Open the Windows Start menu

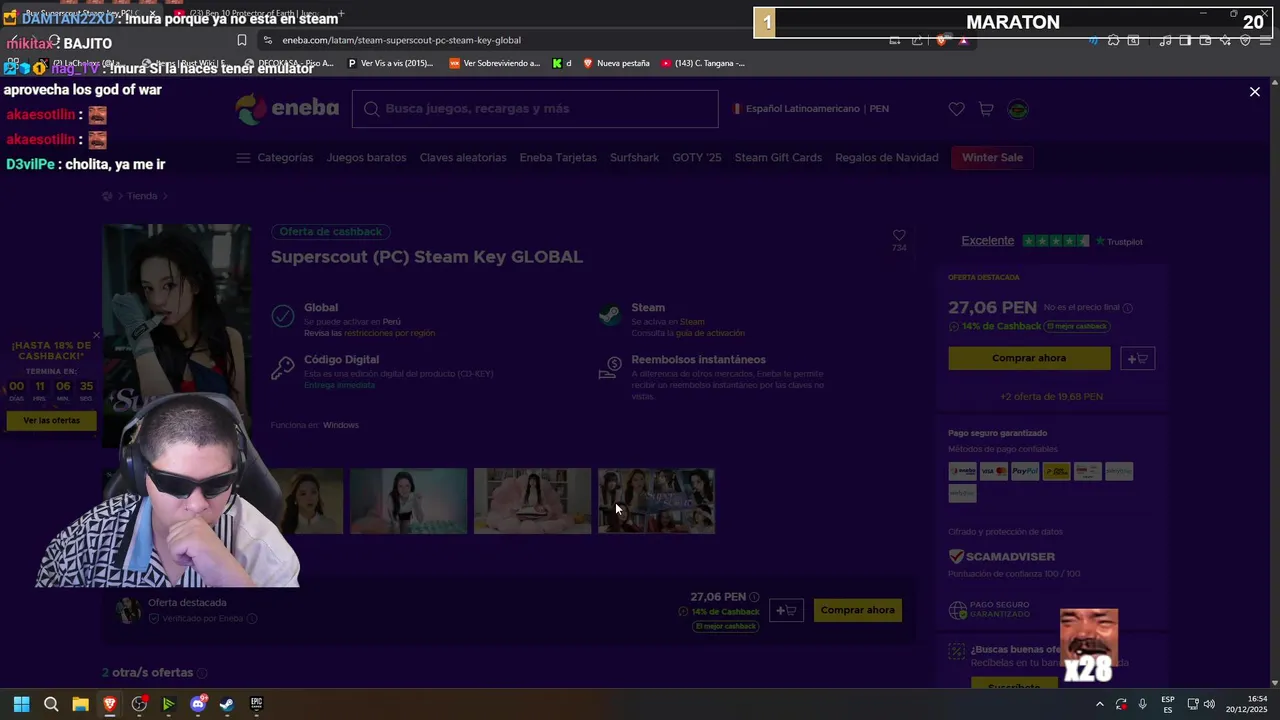click(x=21, y=704)
